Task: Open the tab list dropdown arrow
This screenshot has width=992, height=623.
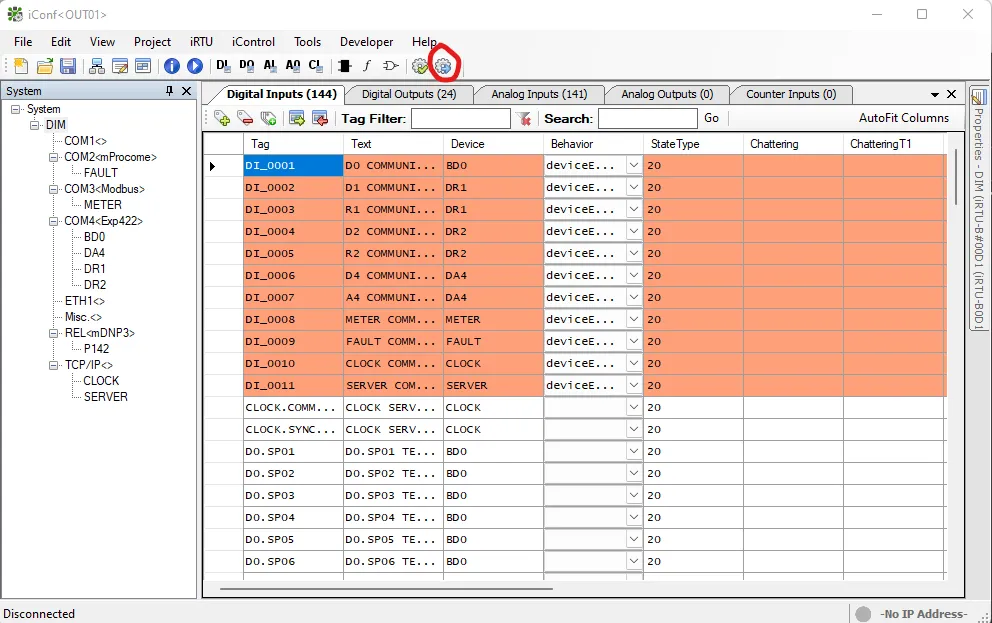Action: point(934,94)
